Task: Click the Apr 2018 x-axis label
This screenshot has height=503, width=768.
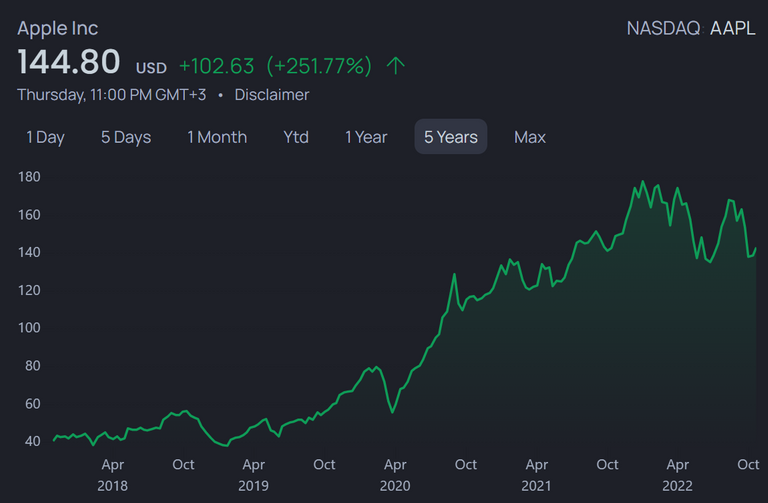Action: [x=113, y=475]
